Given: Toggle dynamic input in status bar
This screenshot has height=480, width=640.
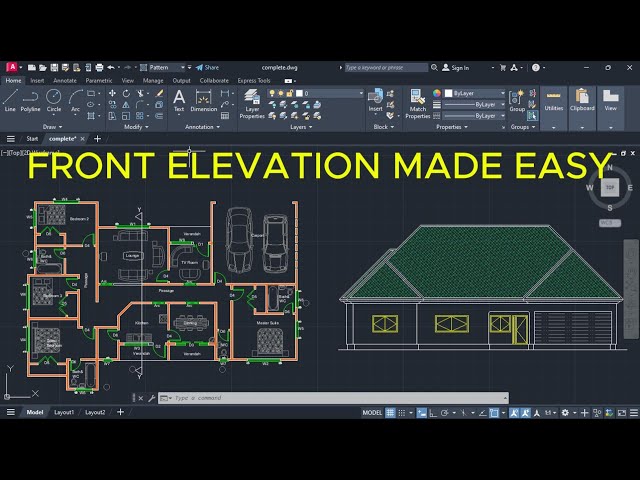Looking at the screenshot, I should [x=421, y=413].
